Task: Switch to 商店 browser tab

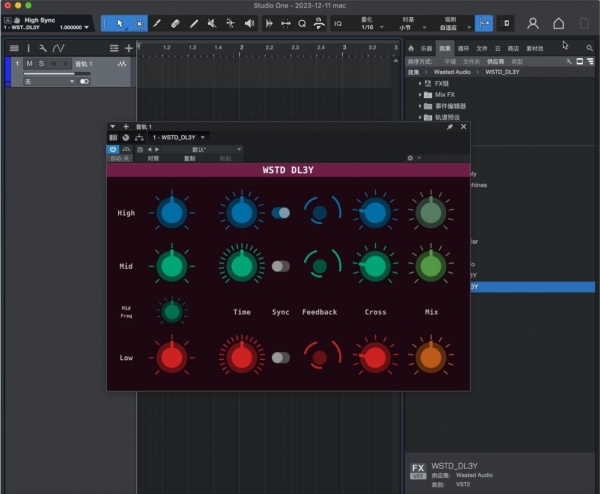Action: [513, 48]
